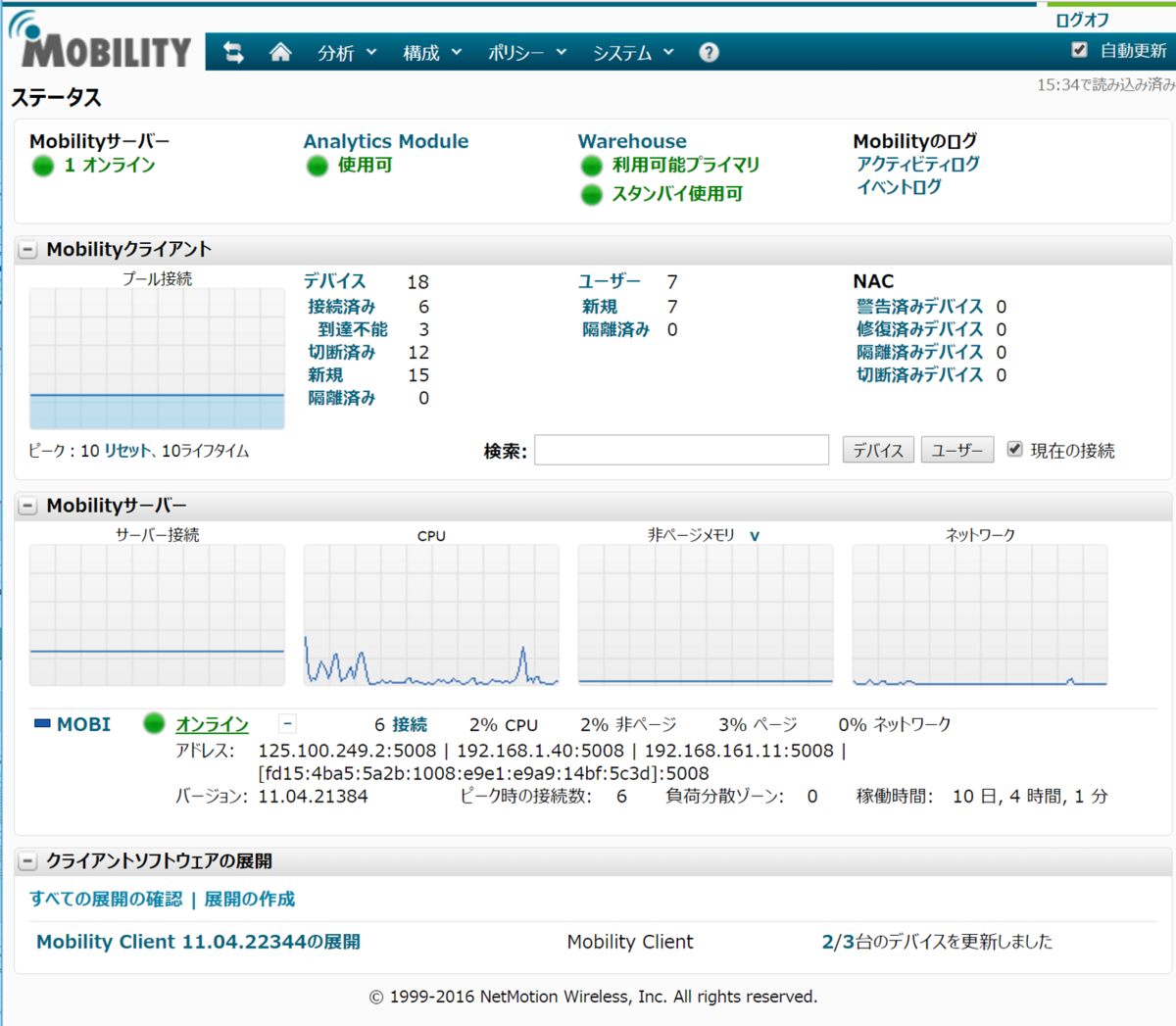1176x1026 pixels.
Task: Click the オンライン status link for MOBI
Action: tap(212, 725)
